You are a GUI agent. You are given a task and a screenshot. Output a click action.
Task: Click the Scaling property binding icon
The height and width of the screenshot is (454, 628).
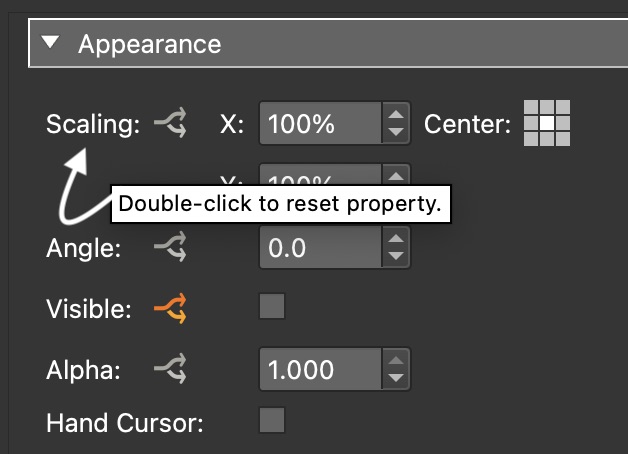pyautogui.click(x=170, y=125)
